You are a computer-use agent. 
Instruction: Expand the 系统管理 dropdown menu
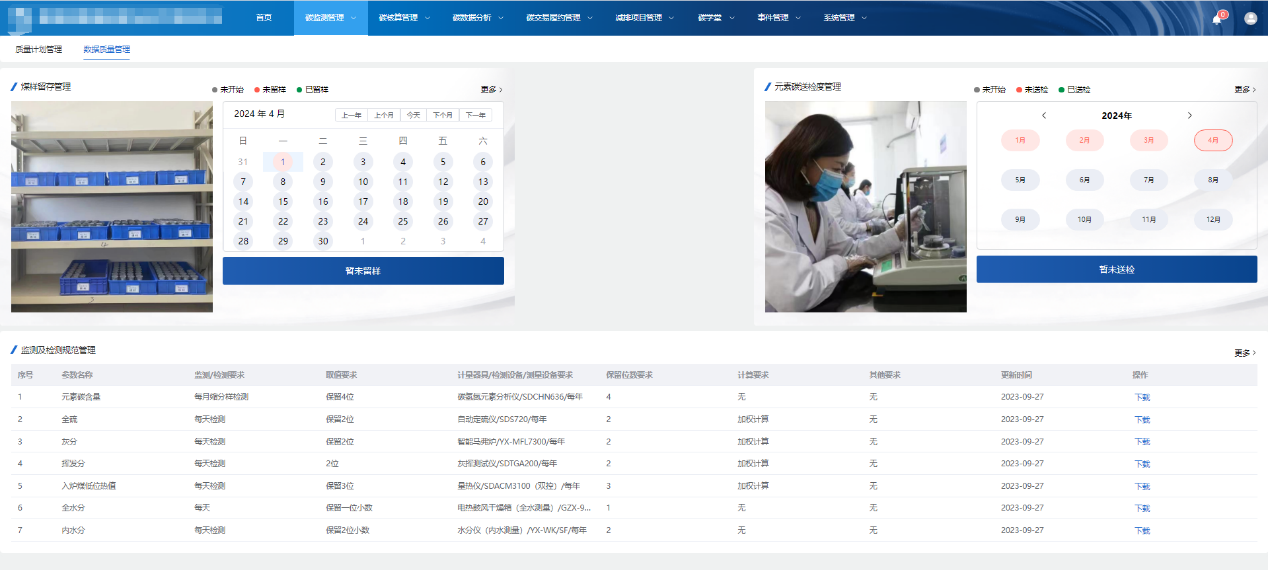(x=845, y=18)
